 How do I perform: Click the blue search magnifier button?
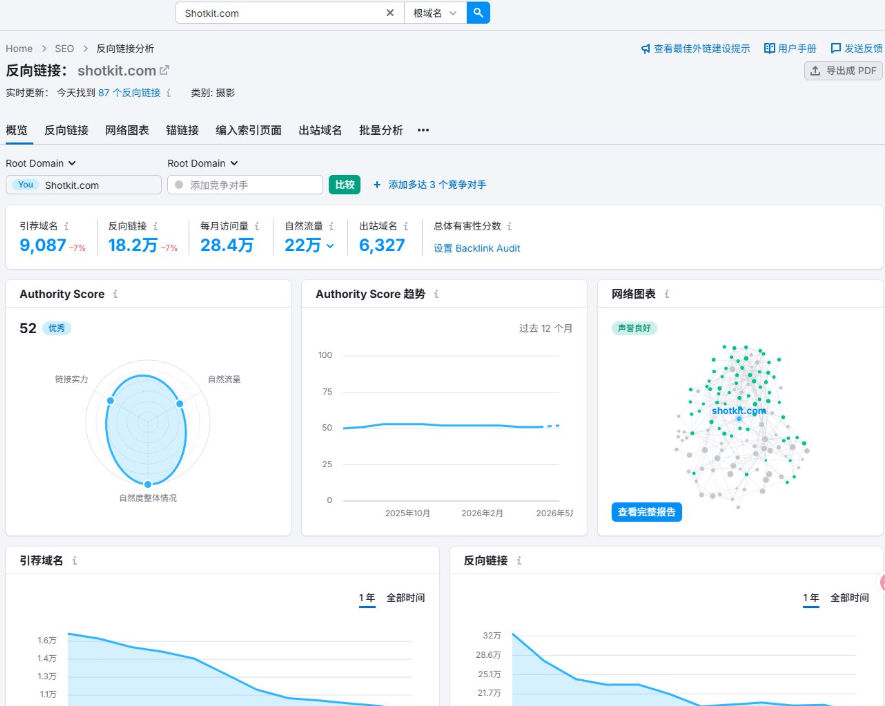click(x=478, y=13)
